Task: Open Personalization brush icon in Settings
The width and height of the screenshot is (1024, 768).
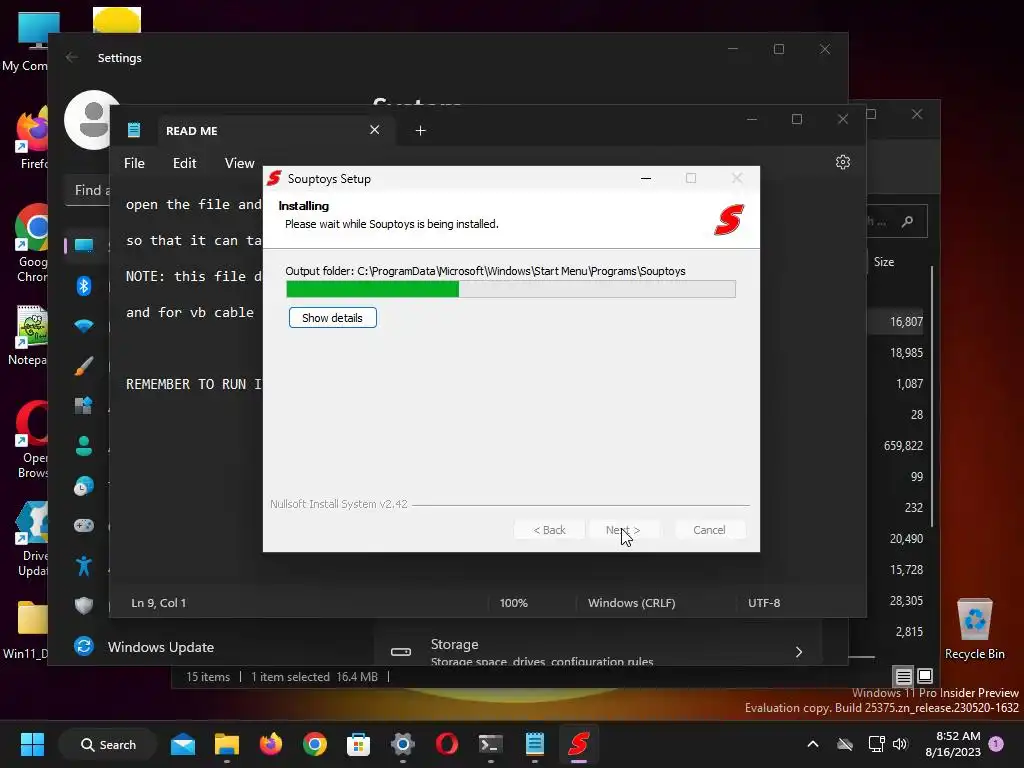Action: [84, 366]
